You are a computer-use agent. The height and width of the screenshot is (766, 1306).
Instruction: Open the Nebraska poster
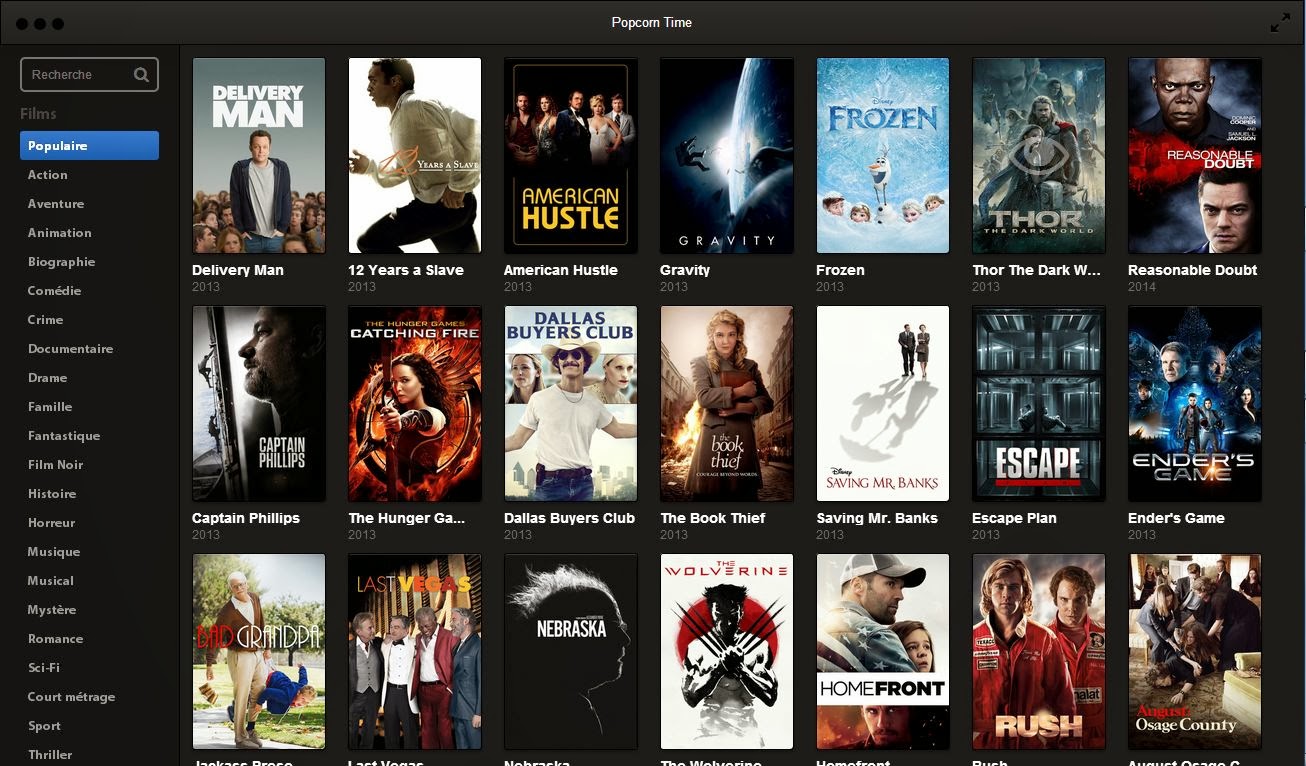point(571,651)
